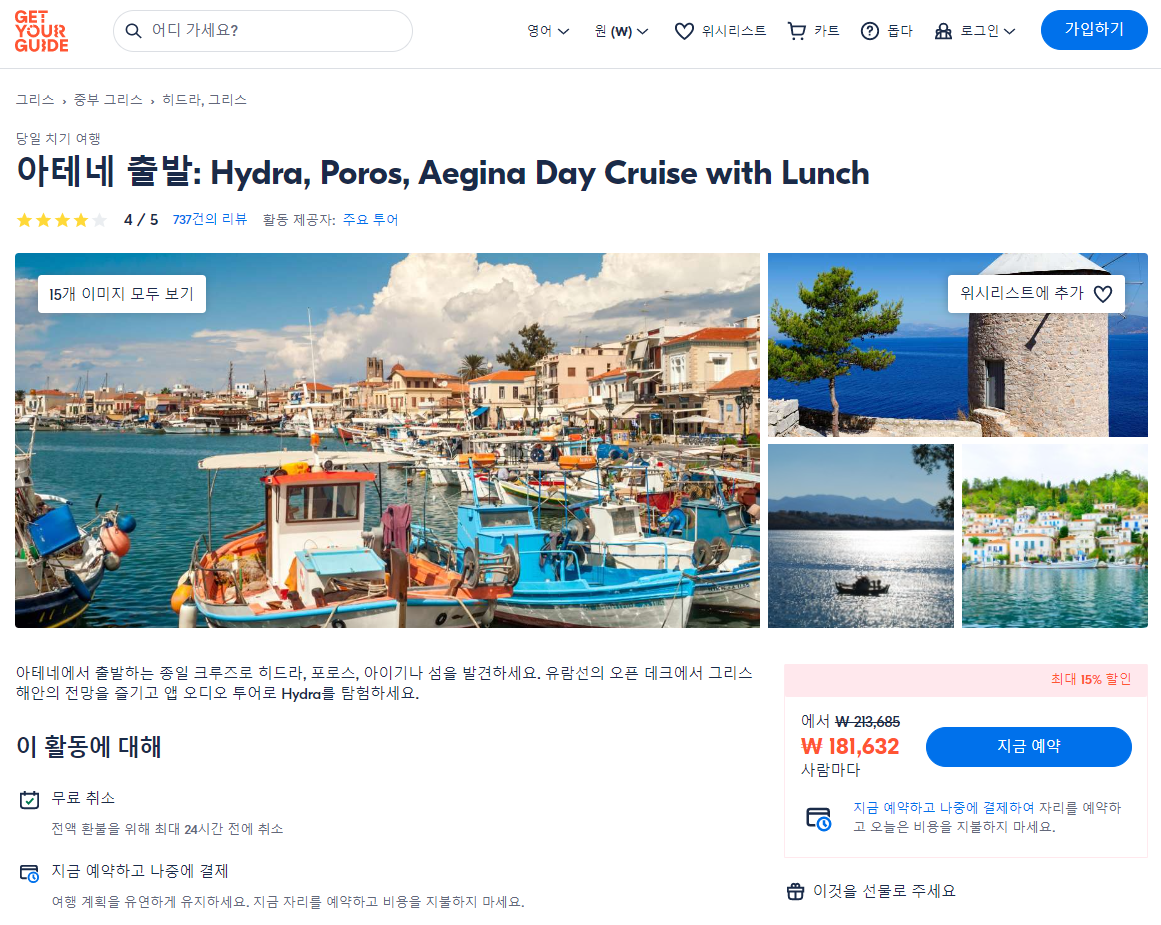Screen dimensions: 1161x925
Task: Open the 그리스 breadcrumb
Action: tap(35, 100)
